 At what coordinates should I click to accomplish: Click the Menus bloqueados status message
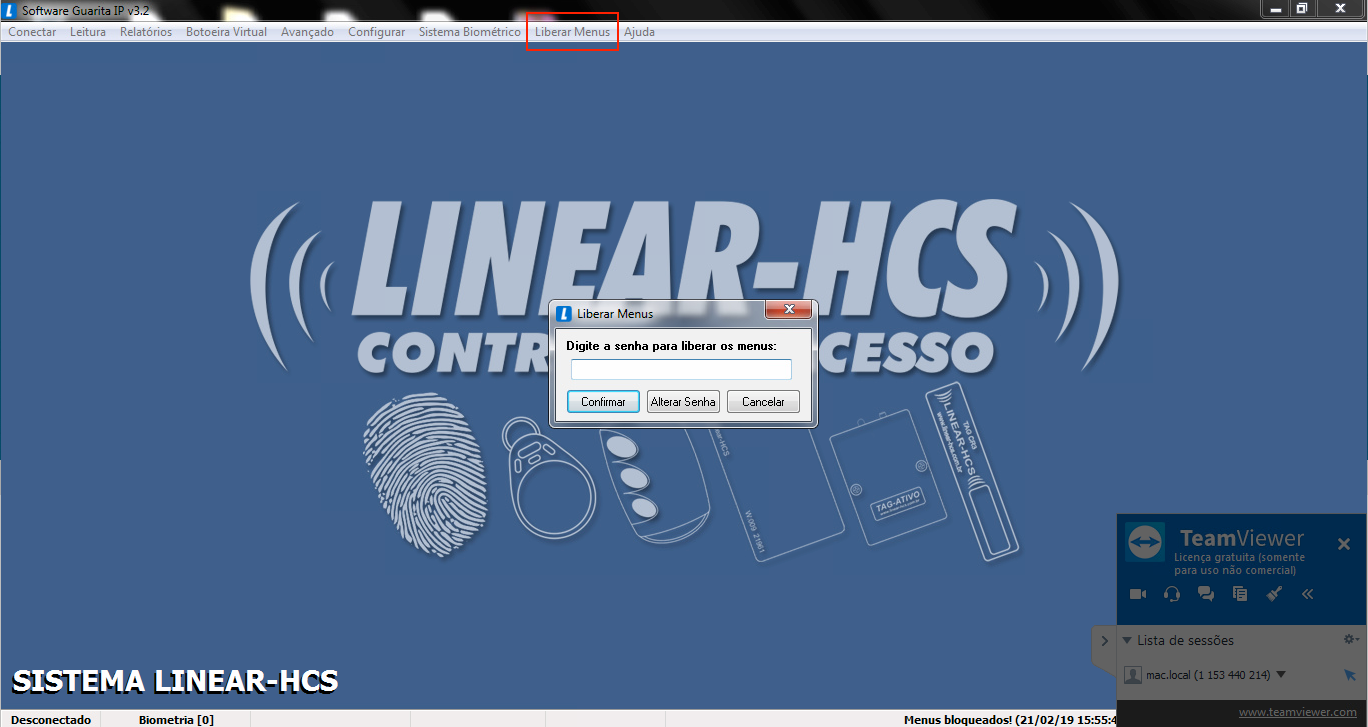[x=1010, y=719]
